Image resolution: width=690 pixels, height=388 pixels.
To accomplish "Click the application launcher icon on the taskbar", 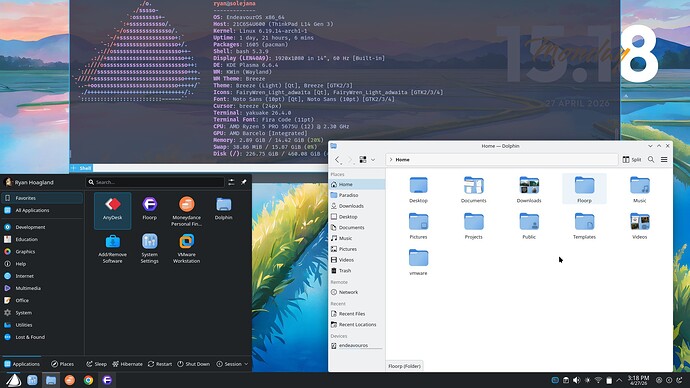I will coord(13,380).
